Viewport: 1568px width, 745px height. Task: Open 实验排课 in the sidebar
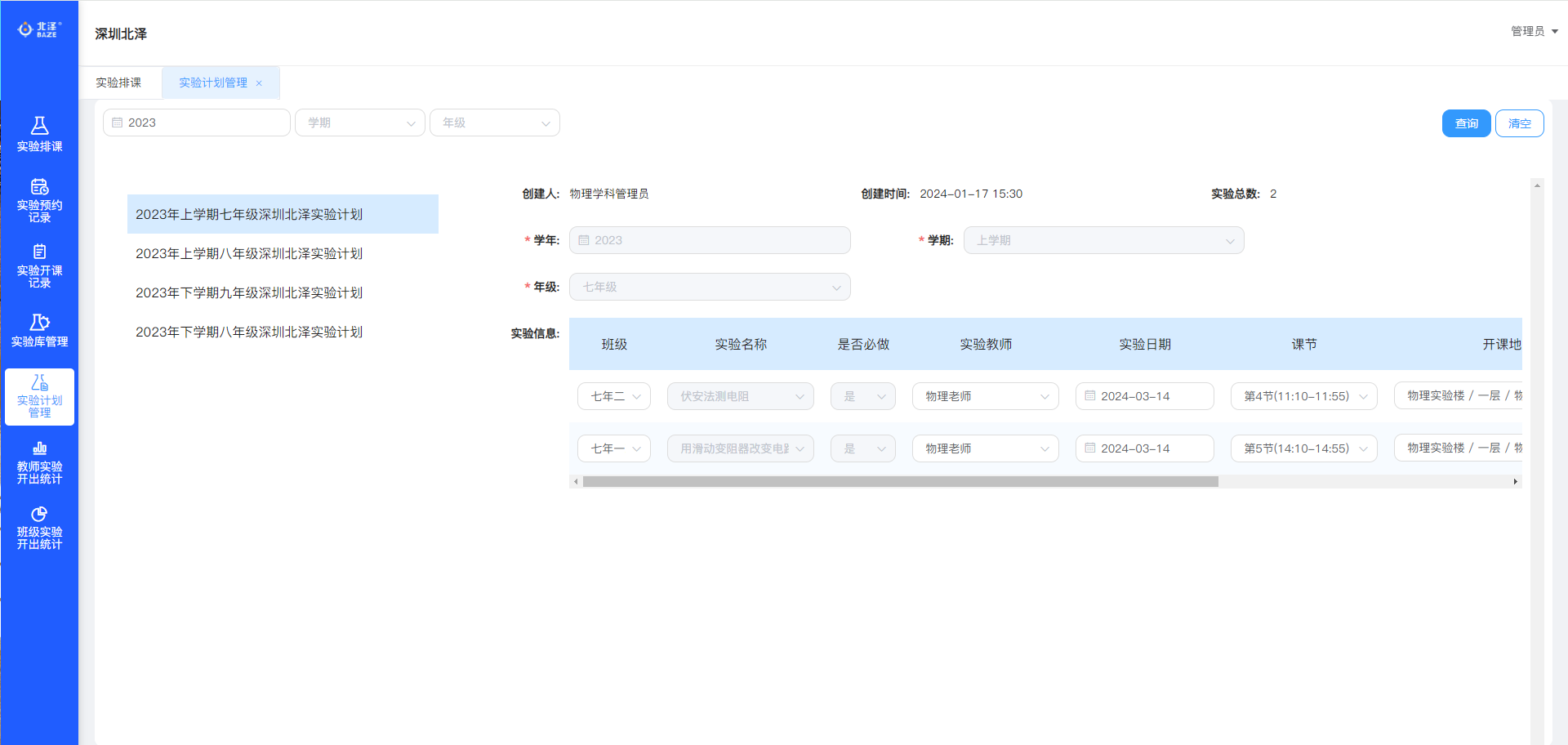click(39, 134)
